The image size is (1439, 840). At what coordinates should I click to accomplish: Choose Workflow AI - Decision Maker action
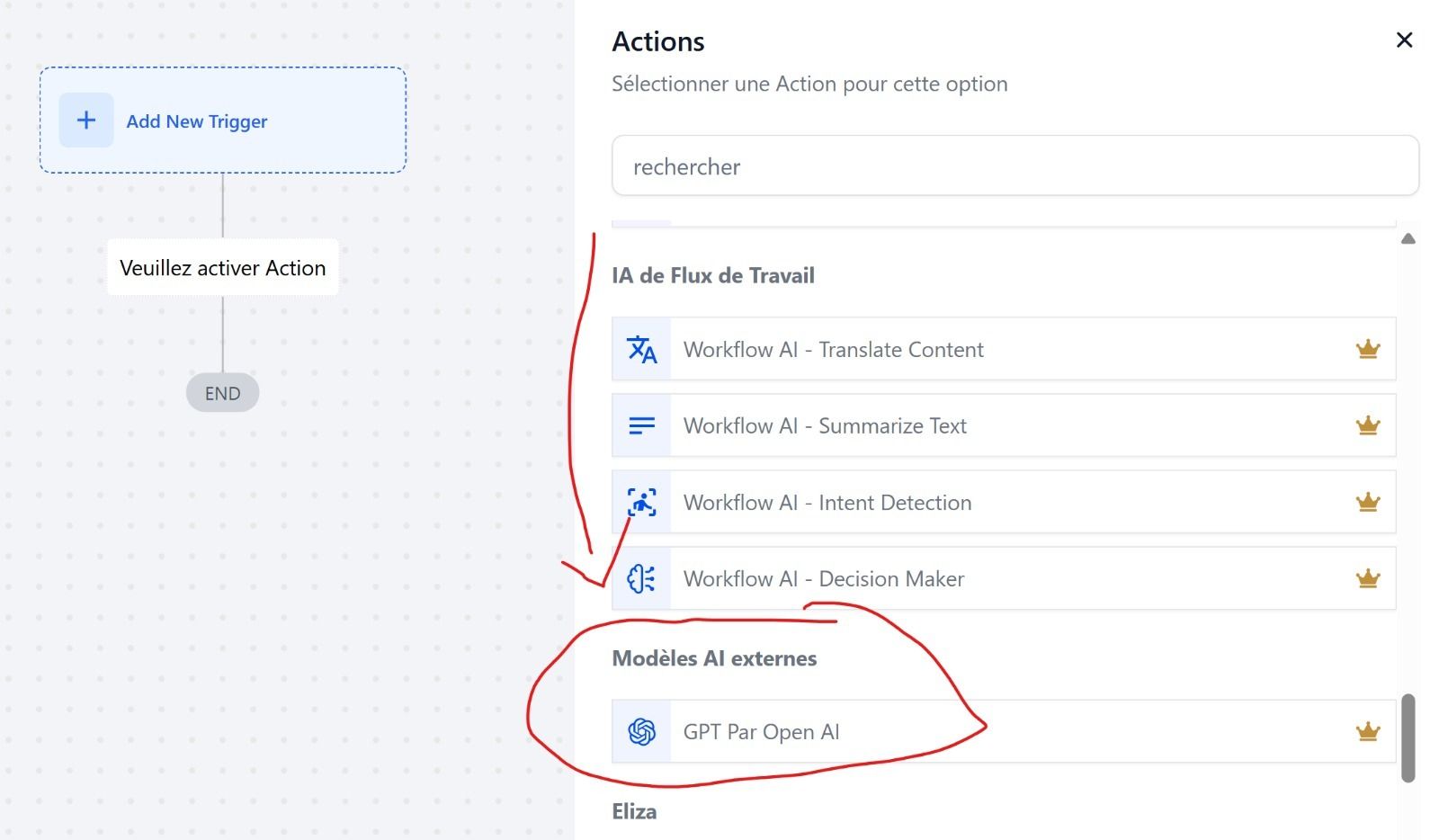click(1004, 578)
